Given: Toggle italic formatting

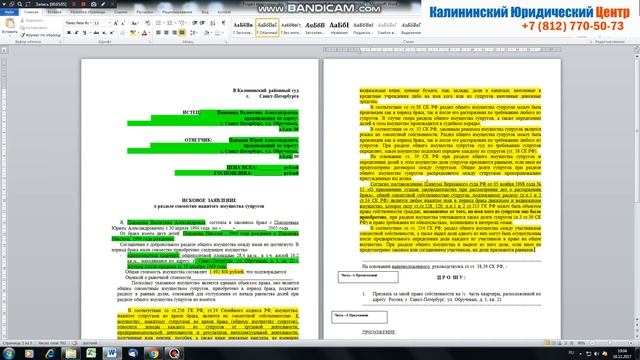Looking at the screenshot, I should point(76,33).
